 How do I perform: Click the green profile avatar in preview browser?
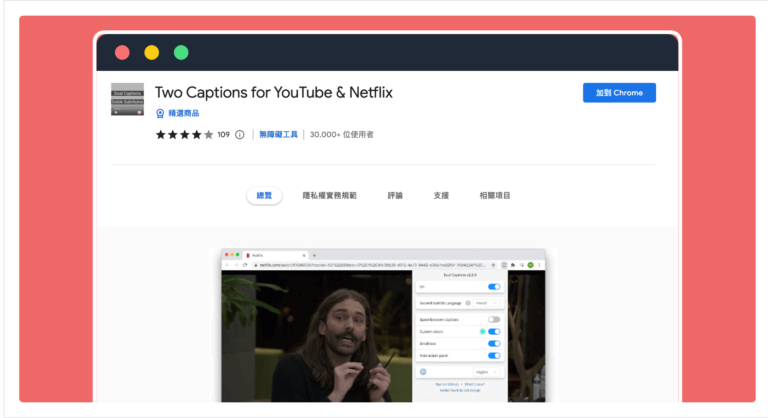click(x=530, y=265)
